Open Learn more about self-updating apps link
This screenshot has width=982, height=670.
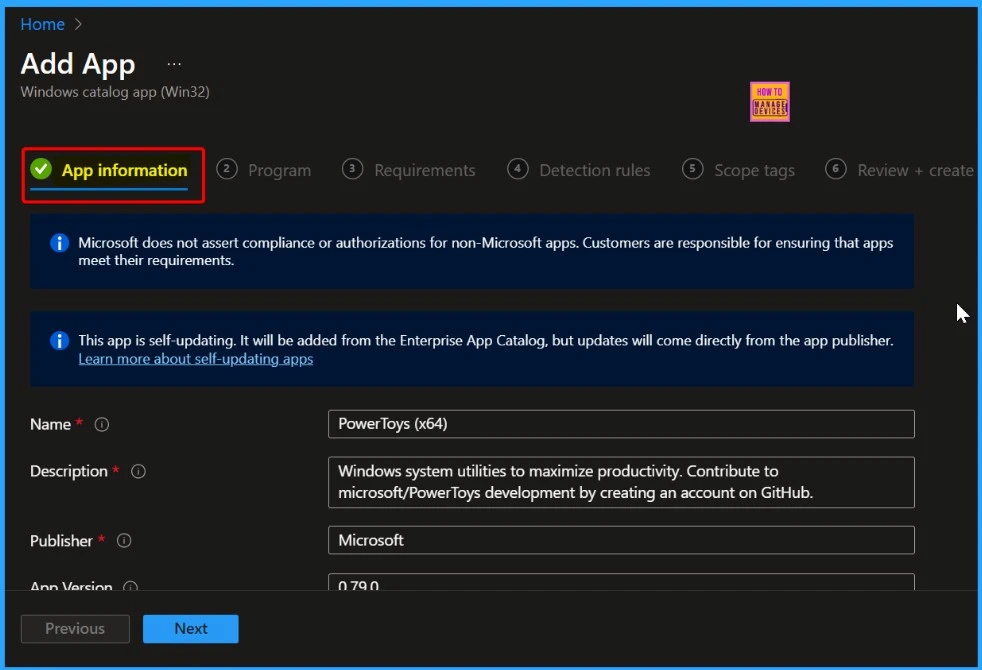tap(196, 359)
